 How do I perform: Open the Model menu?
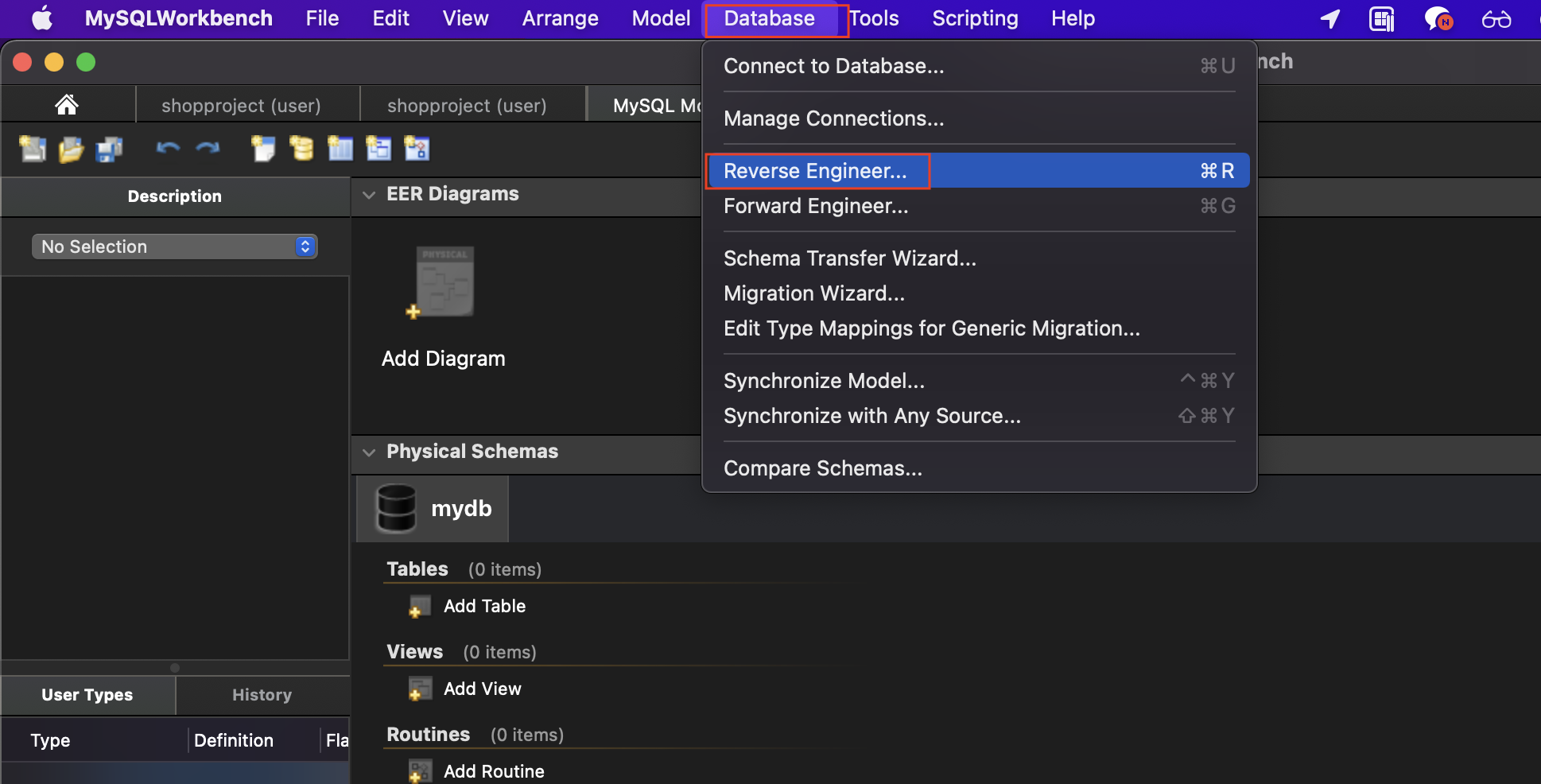(662, 18)
